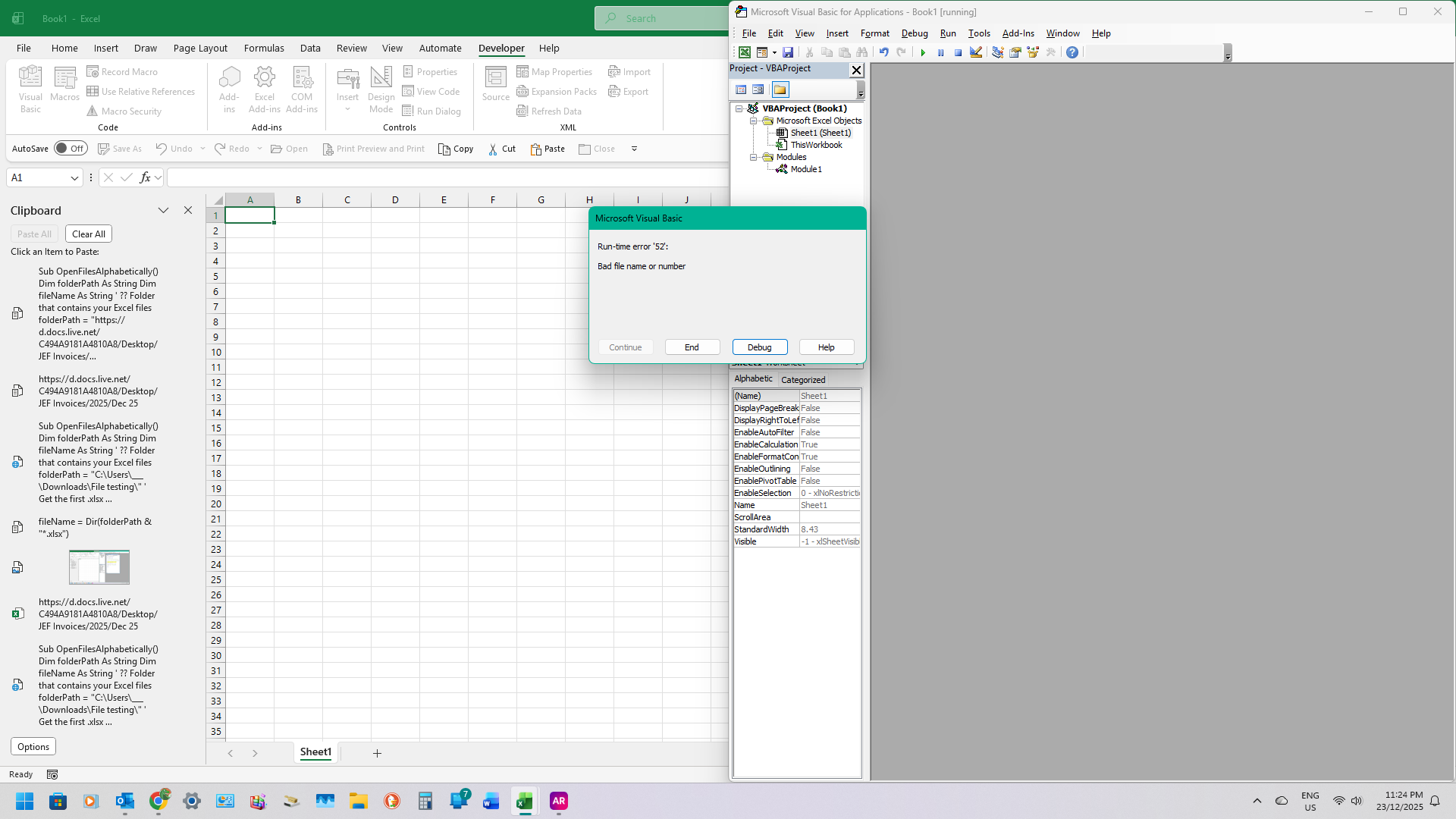Click Toggle Folders icon in Project panel
1456x819 pixels.
pyautogui.click(x=780, y=89)
